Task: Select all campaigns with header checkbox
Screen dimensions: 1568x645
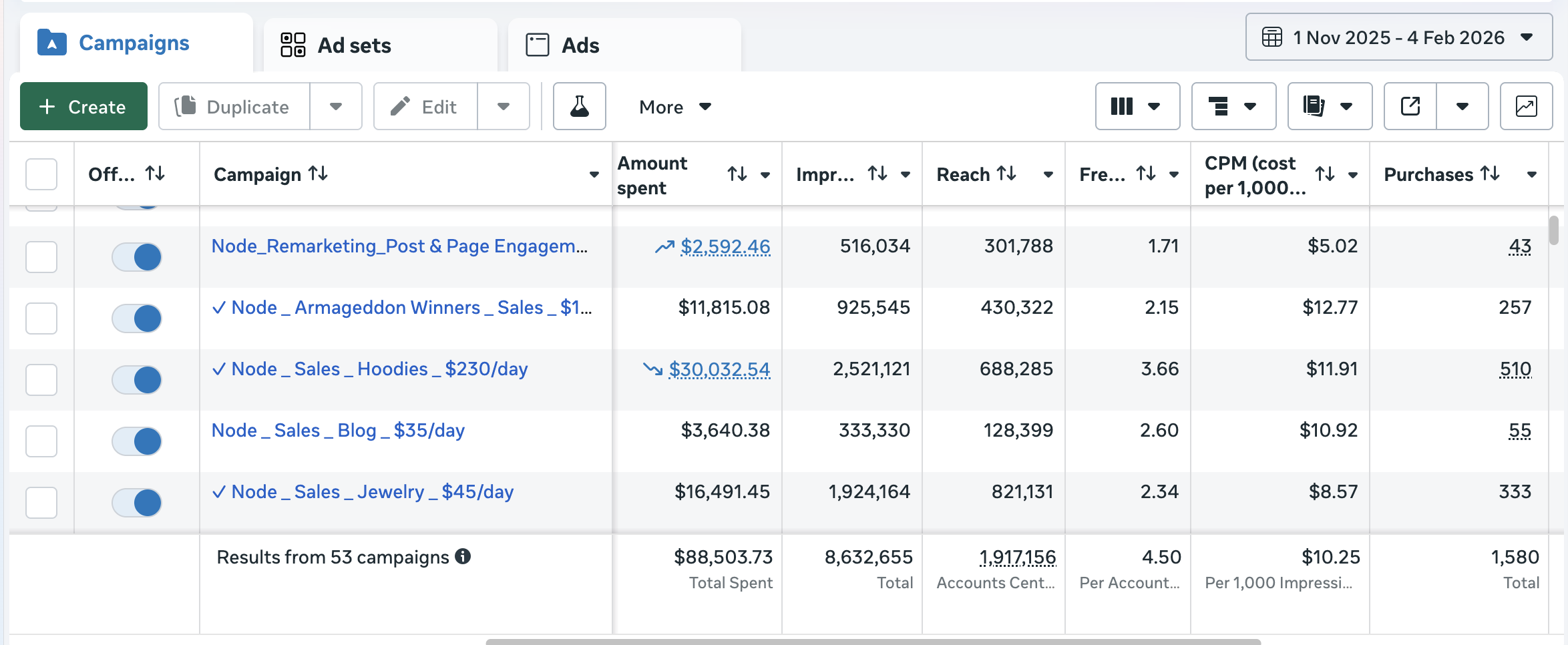Action: point(41,174)
